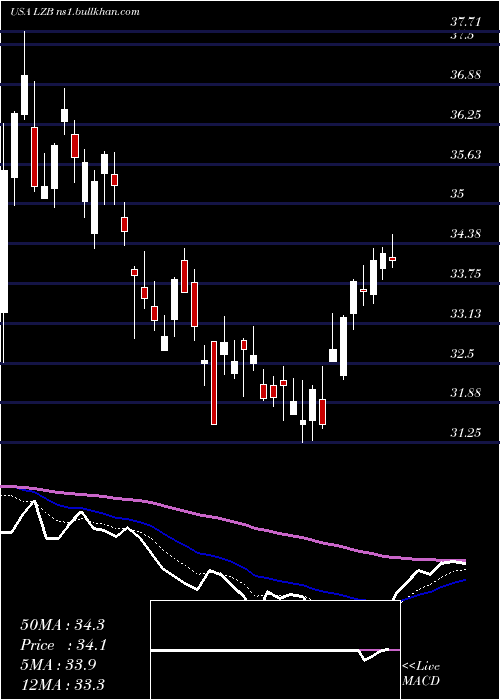Screen dimensions: 500x700
Task: Click the '50MA : 34.3' readout
Action: (62, 624)
